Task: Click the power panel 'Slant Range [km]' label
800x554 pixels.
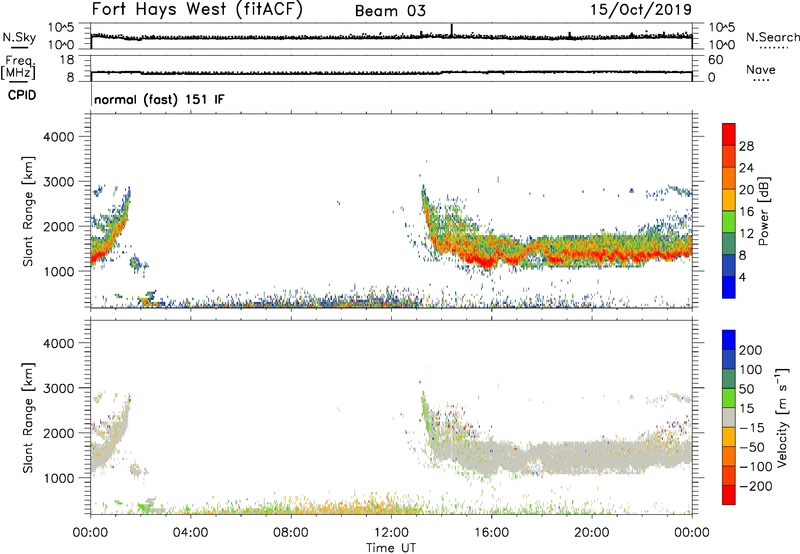Action: [28, 211]
